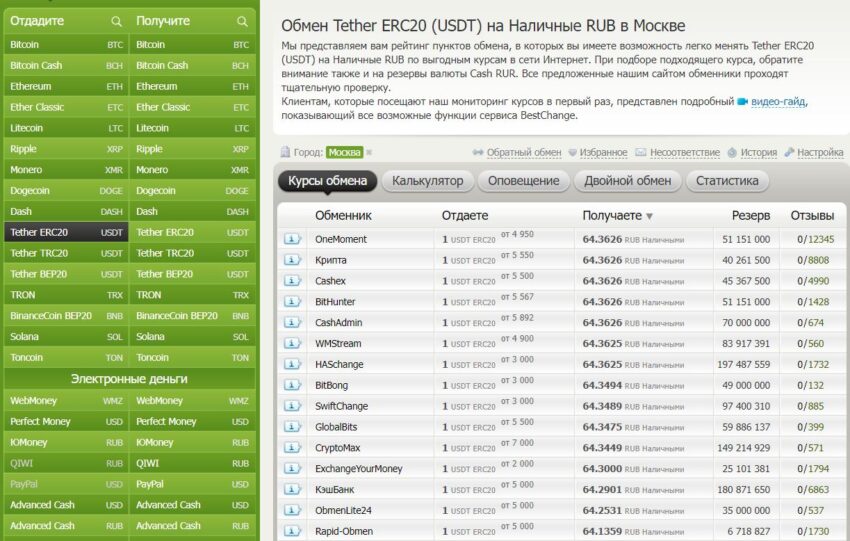Click the ExchangeYourMoney exchanger name
Image resolution: width=850 pixels, height=541 pixels.
point(359,469)
